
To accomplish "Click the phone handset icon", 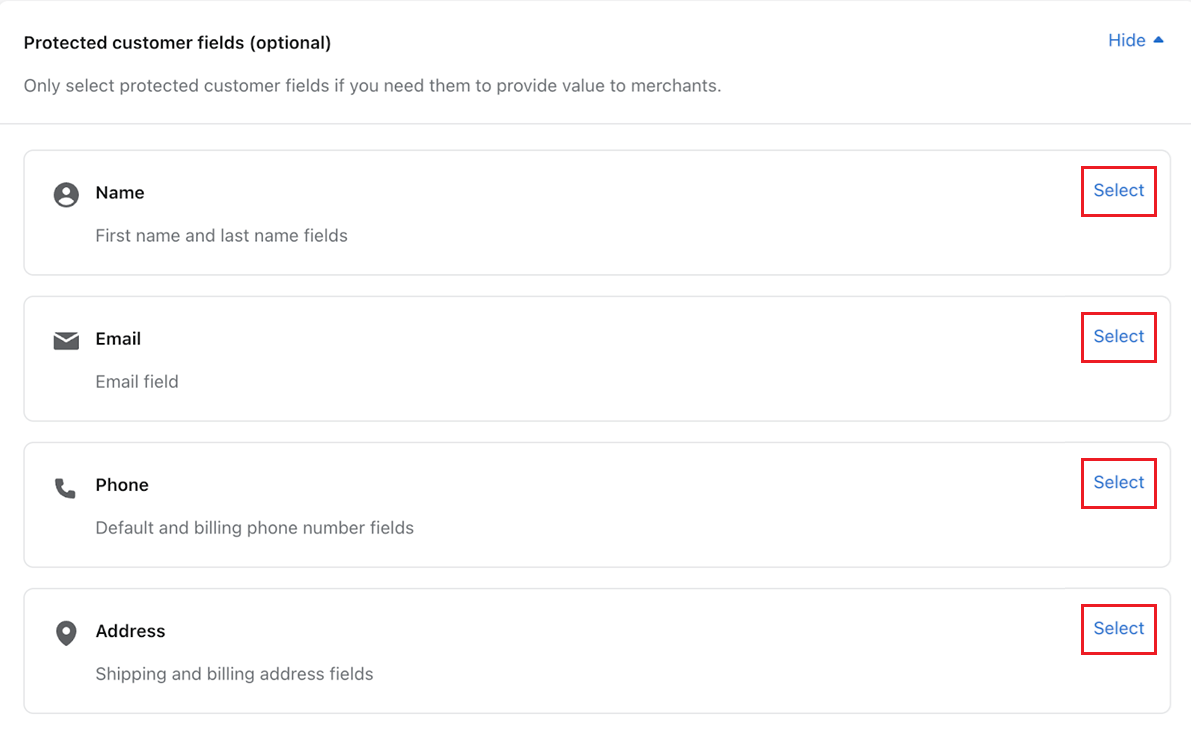I will (66, 488).
